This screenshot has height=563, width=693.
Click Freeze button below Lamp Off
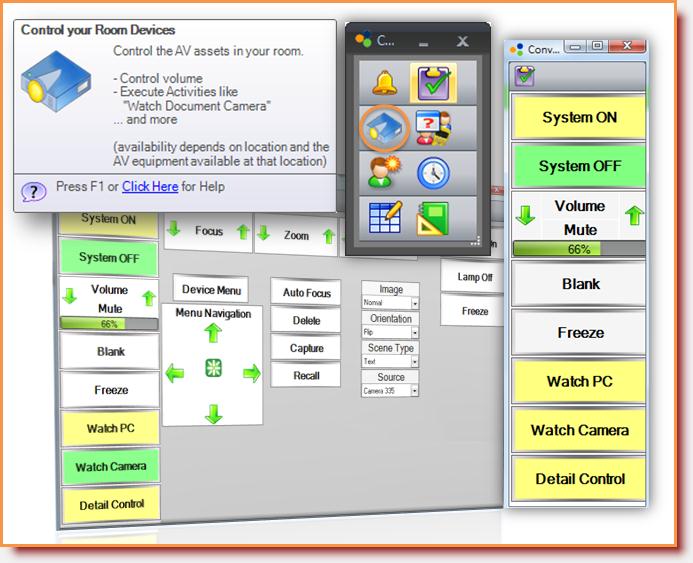(473, 311)
